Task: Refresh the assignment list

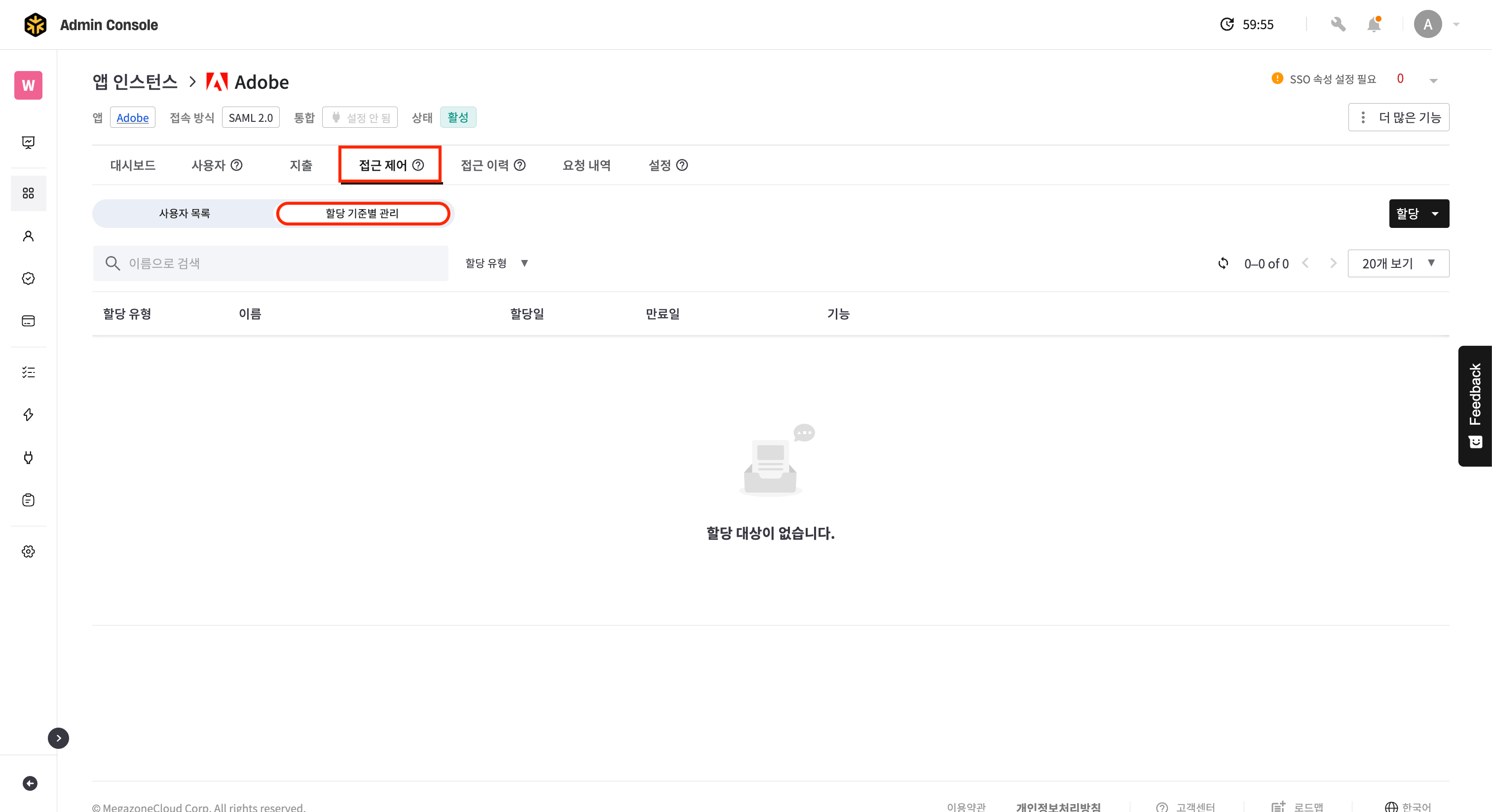Action: coord(1223,263)
